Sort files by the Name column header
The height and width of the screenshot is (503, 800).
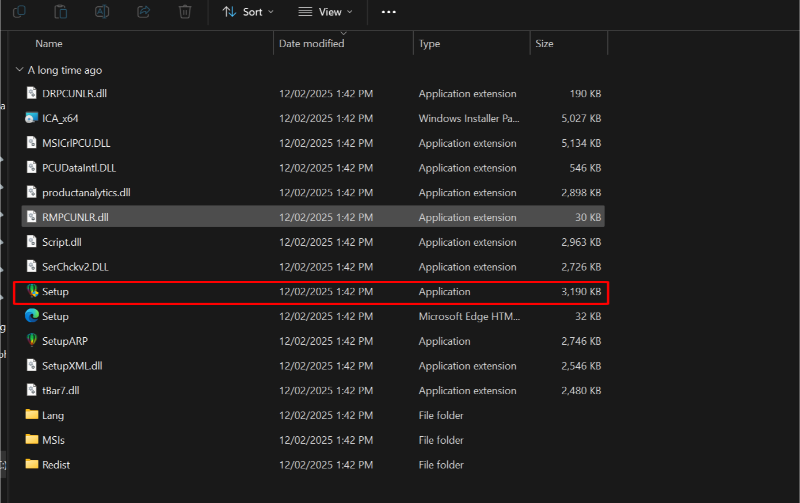click(x=49, y=44)
